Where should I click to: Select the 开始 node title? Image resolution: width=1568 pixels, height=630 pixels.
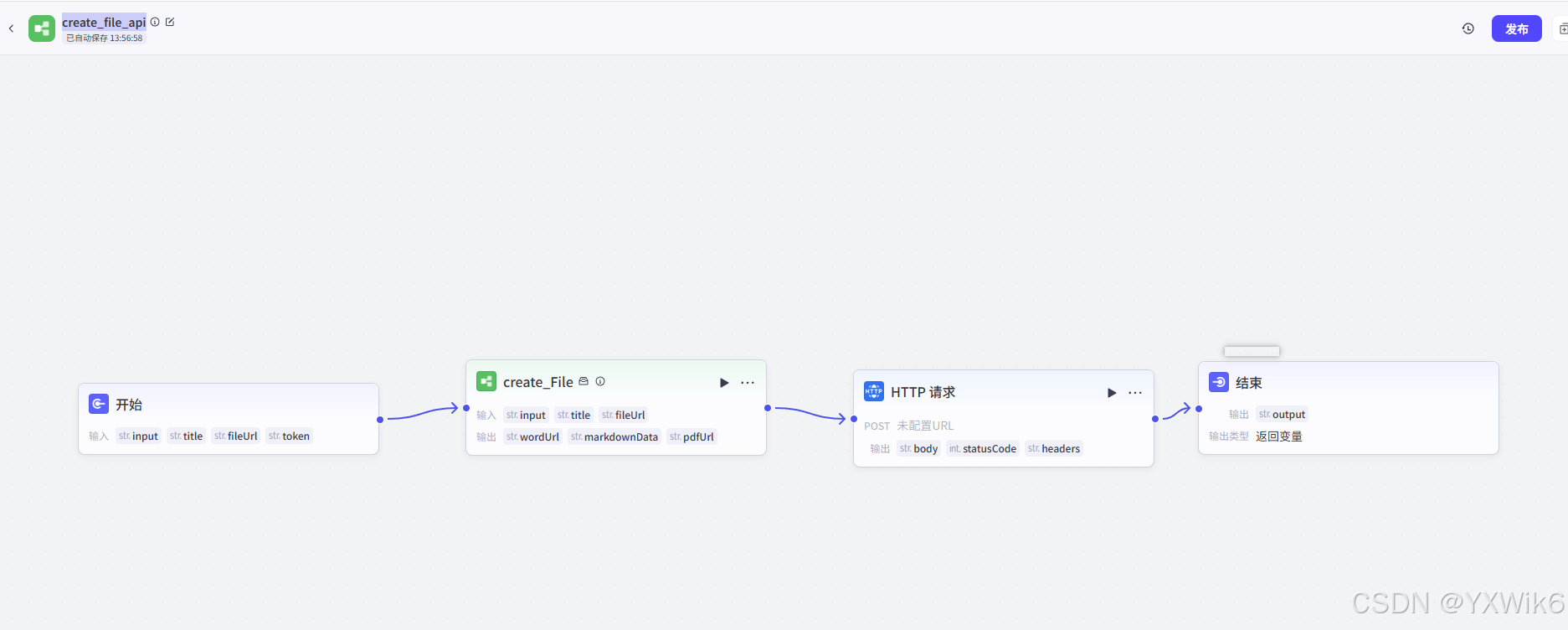pos(129,405)
